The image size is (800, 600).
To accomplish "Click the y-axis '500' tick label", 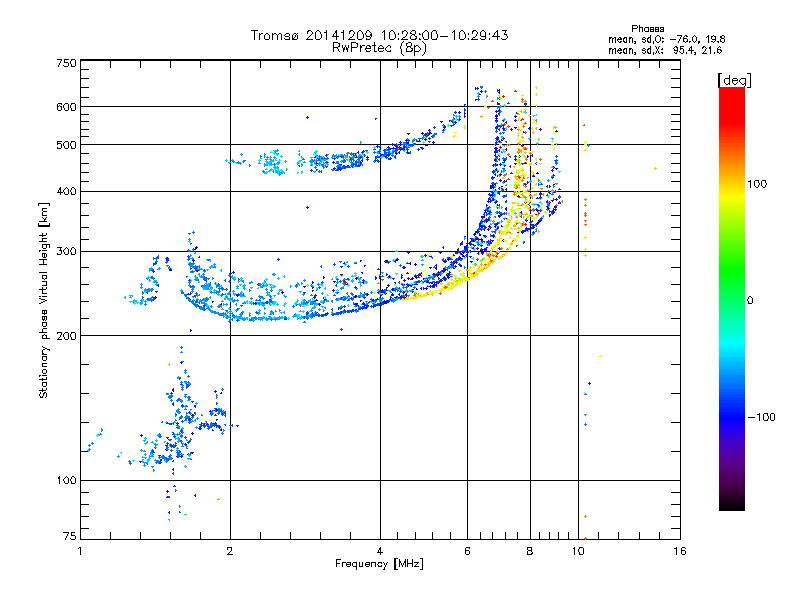I will [66, 145].
